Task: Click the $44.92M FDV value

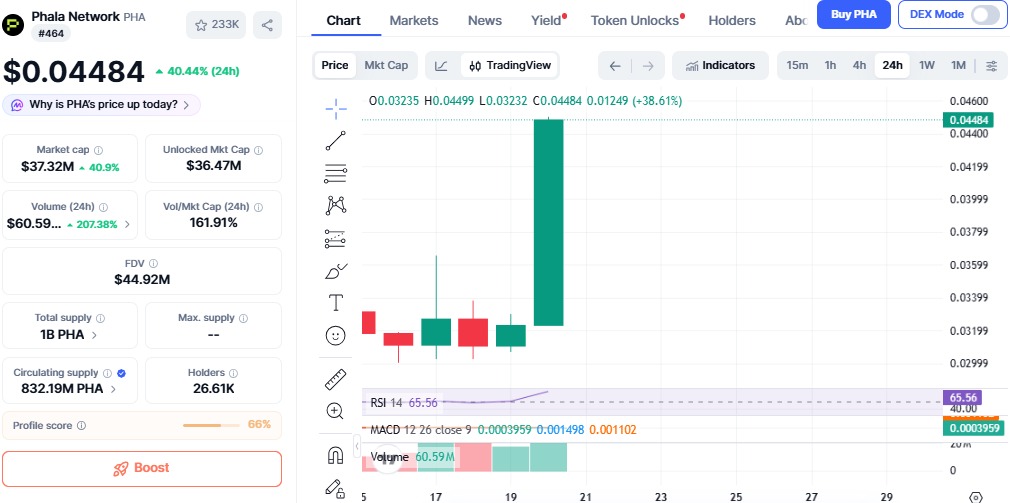Action: [142, 280]
